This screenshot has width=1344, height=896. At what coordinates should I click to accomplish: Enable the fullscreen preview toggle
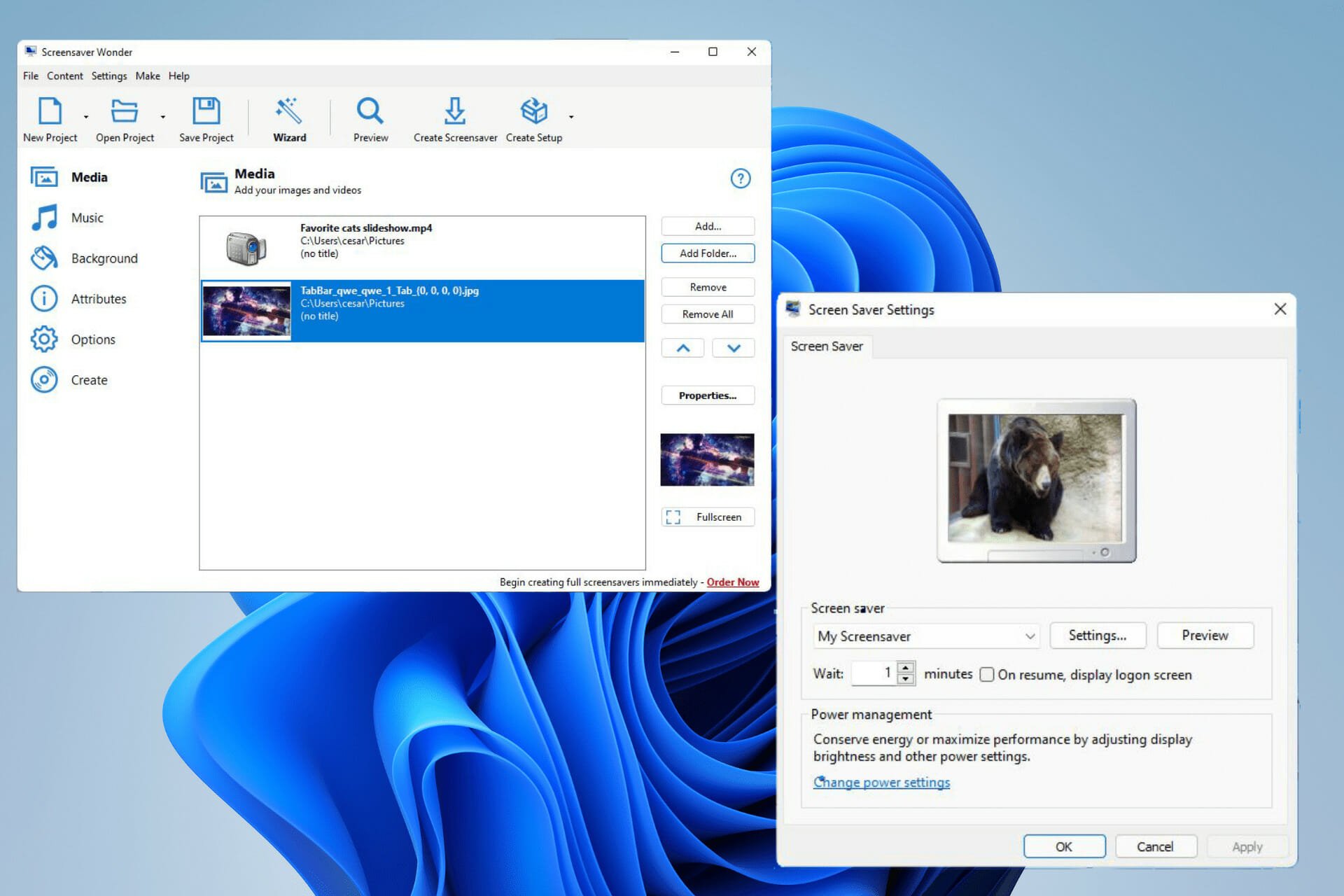coord(708,517)
